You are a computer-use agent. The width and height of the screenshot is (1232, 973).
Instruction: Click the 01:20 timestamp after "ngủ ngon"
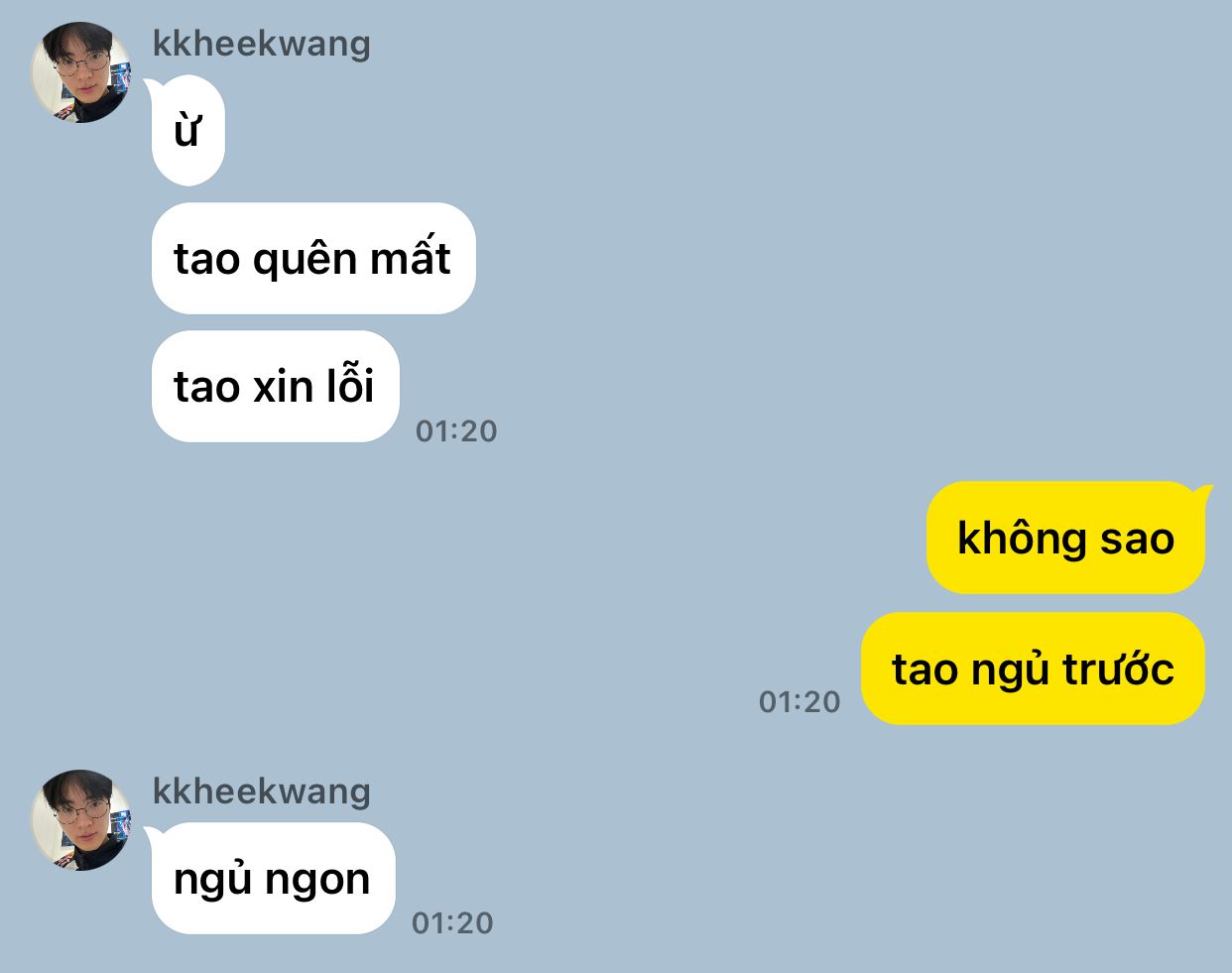tap(452, 923)
